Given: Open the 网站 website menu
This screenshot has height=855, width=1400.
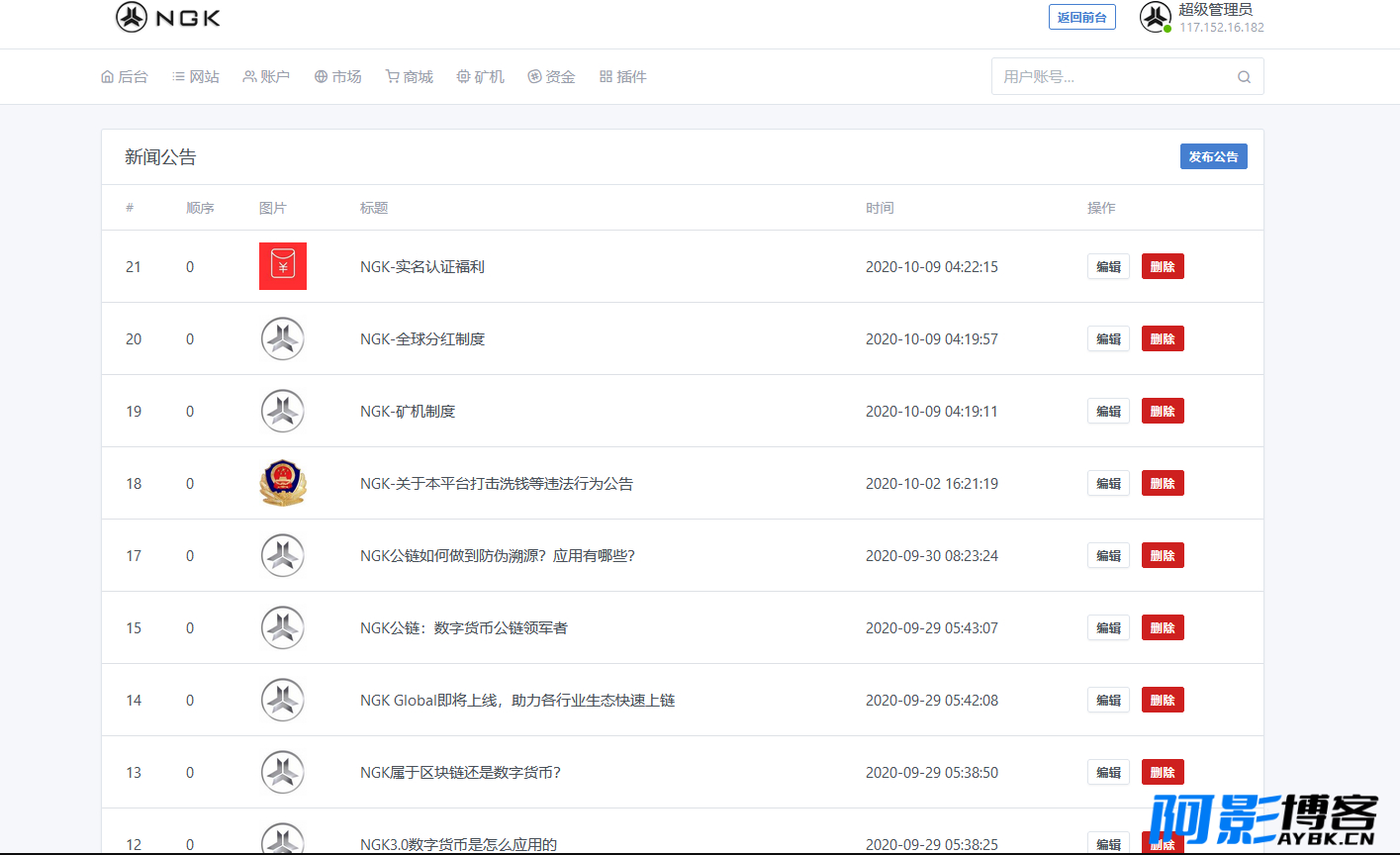Looking at the screenshot, I should tap(196, 76).
